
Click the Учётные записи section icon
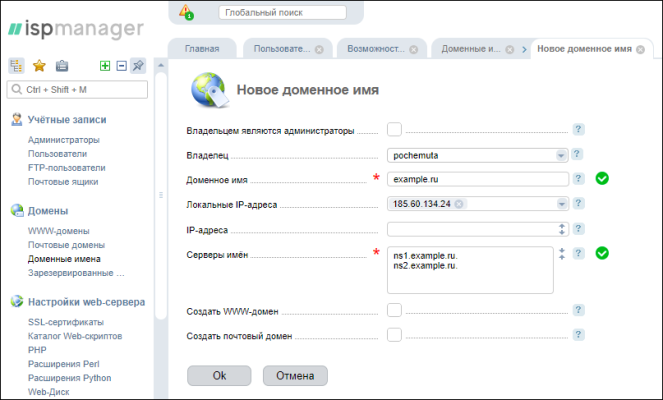pyautogui.click(x=16, y=119)
